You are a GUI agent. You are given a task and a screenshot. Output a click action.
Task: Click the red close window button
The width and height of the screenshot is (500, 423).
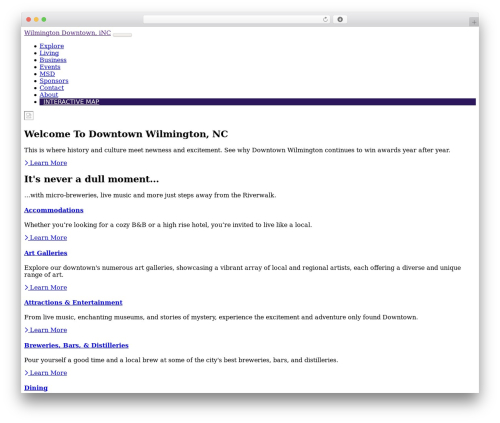[29, 19]
